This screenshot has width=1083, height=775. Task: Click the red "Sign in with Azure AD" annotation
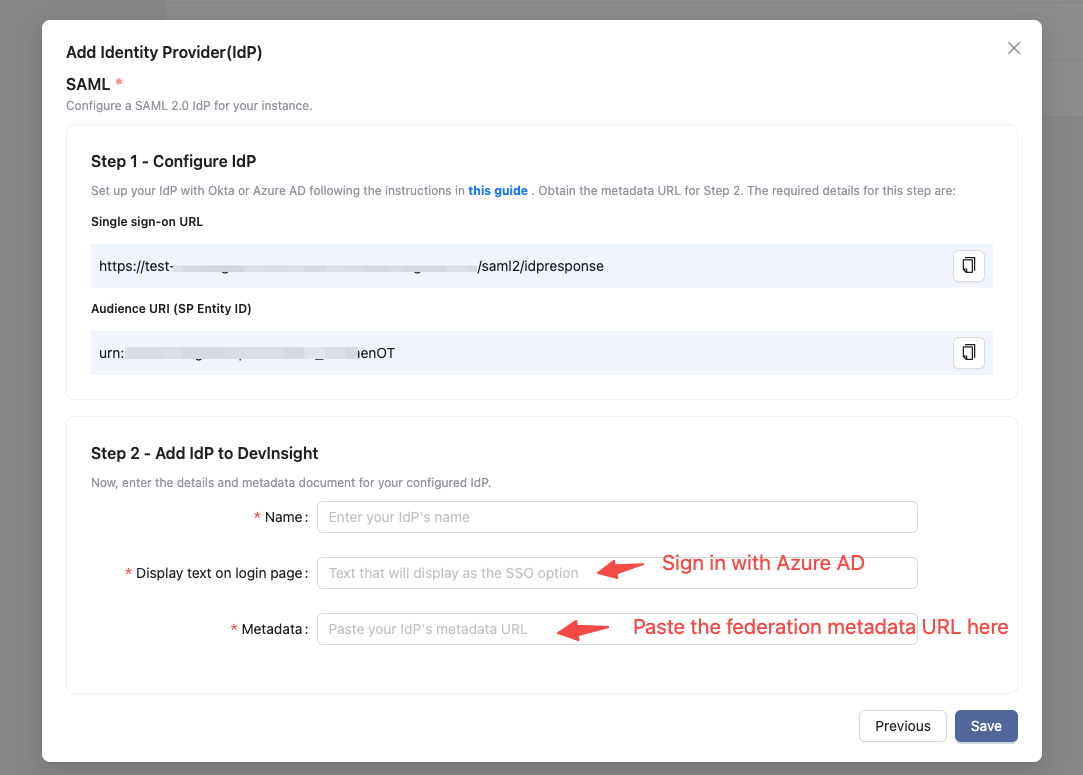(763, 563)
